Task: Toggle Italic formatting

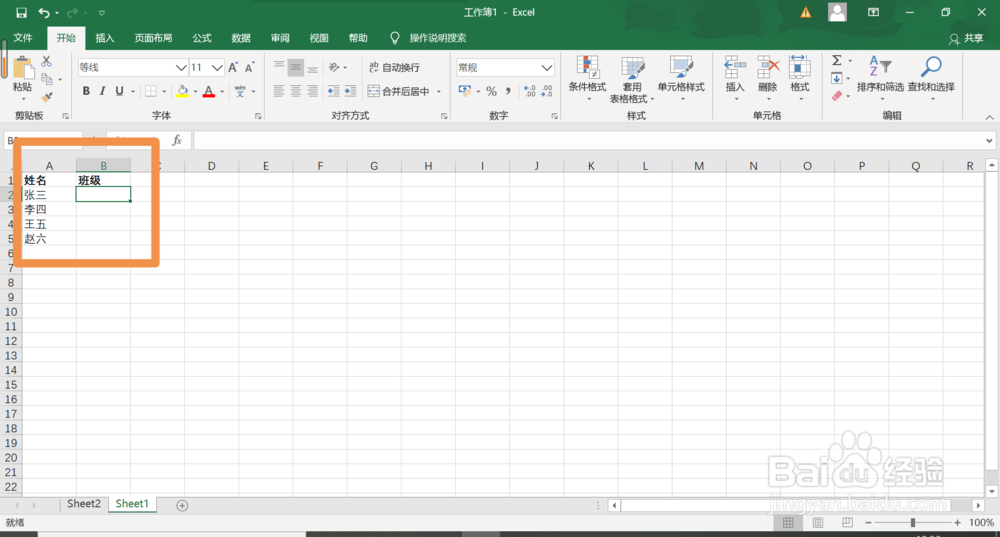Action: (102, 91)
